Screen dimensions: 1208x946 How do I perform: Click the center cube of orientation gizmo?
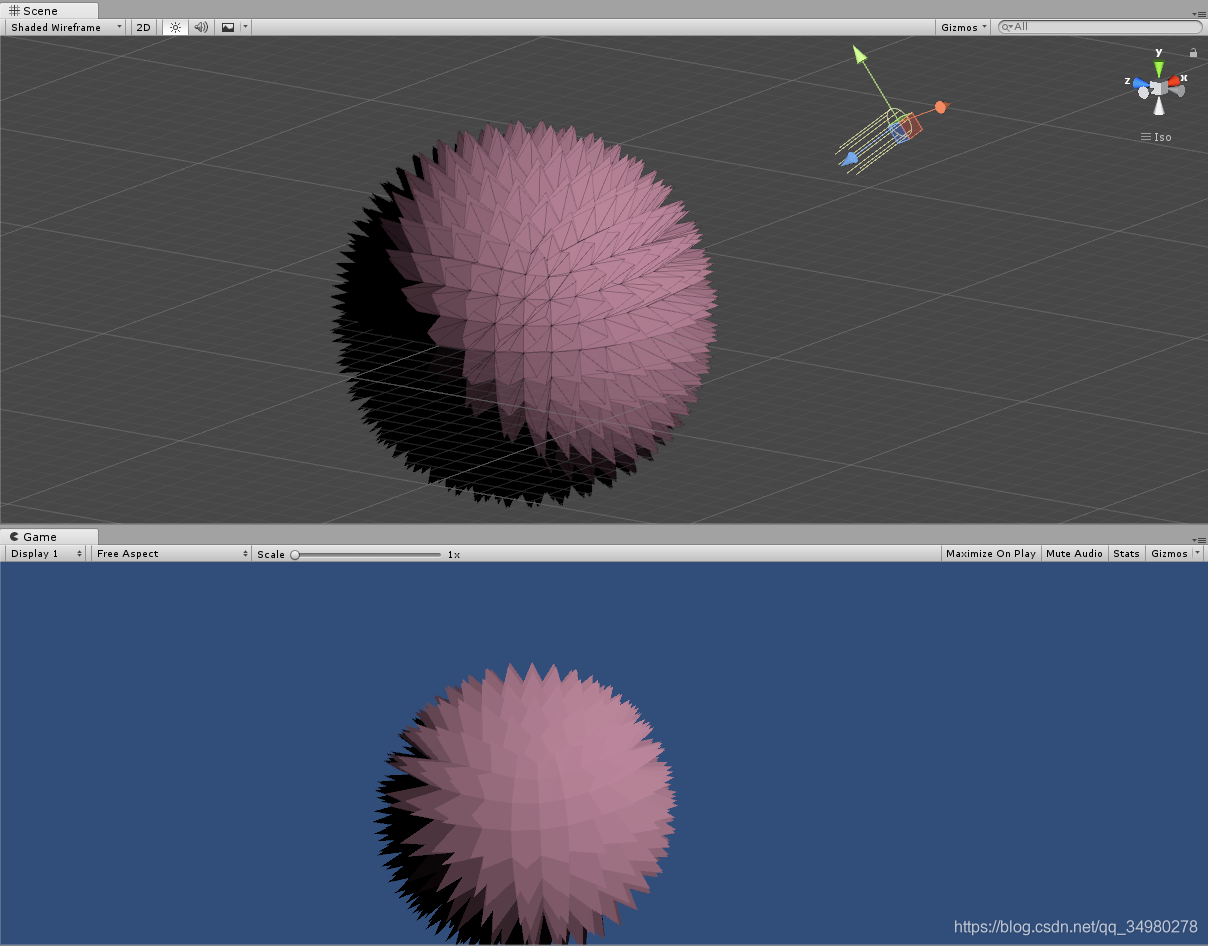pyautogui.click(x=1158, y=88)
